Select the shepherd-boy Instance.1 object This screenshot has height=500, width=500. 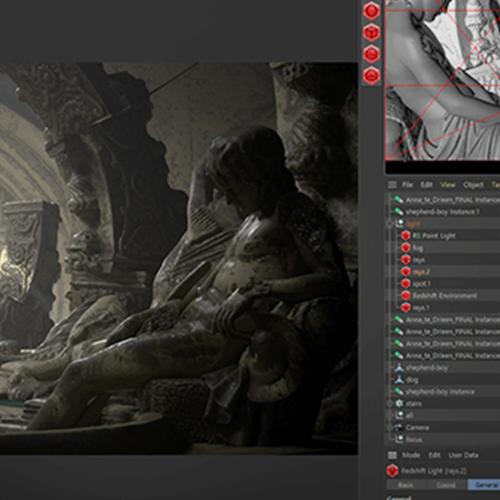click(442, 212)
